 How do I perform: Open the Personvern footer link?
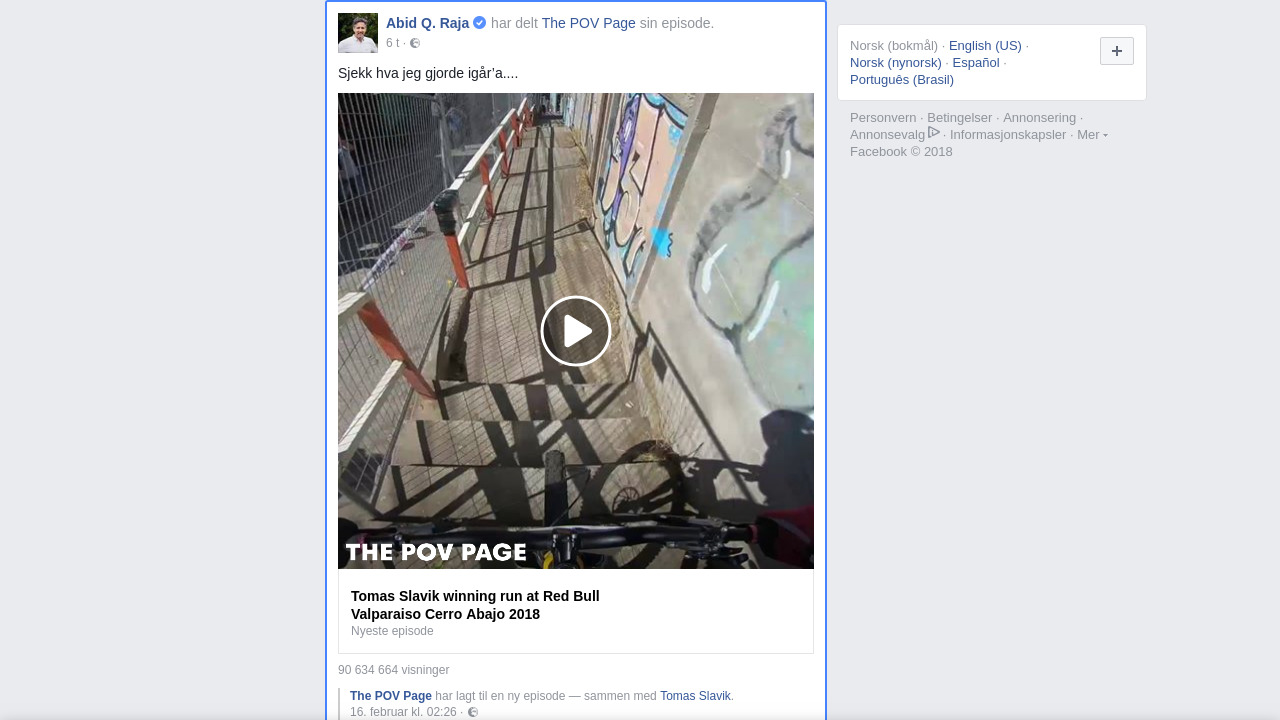coord(883,117)
